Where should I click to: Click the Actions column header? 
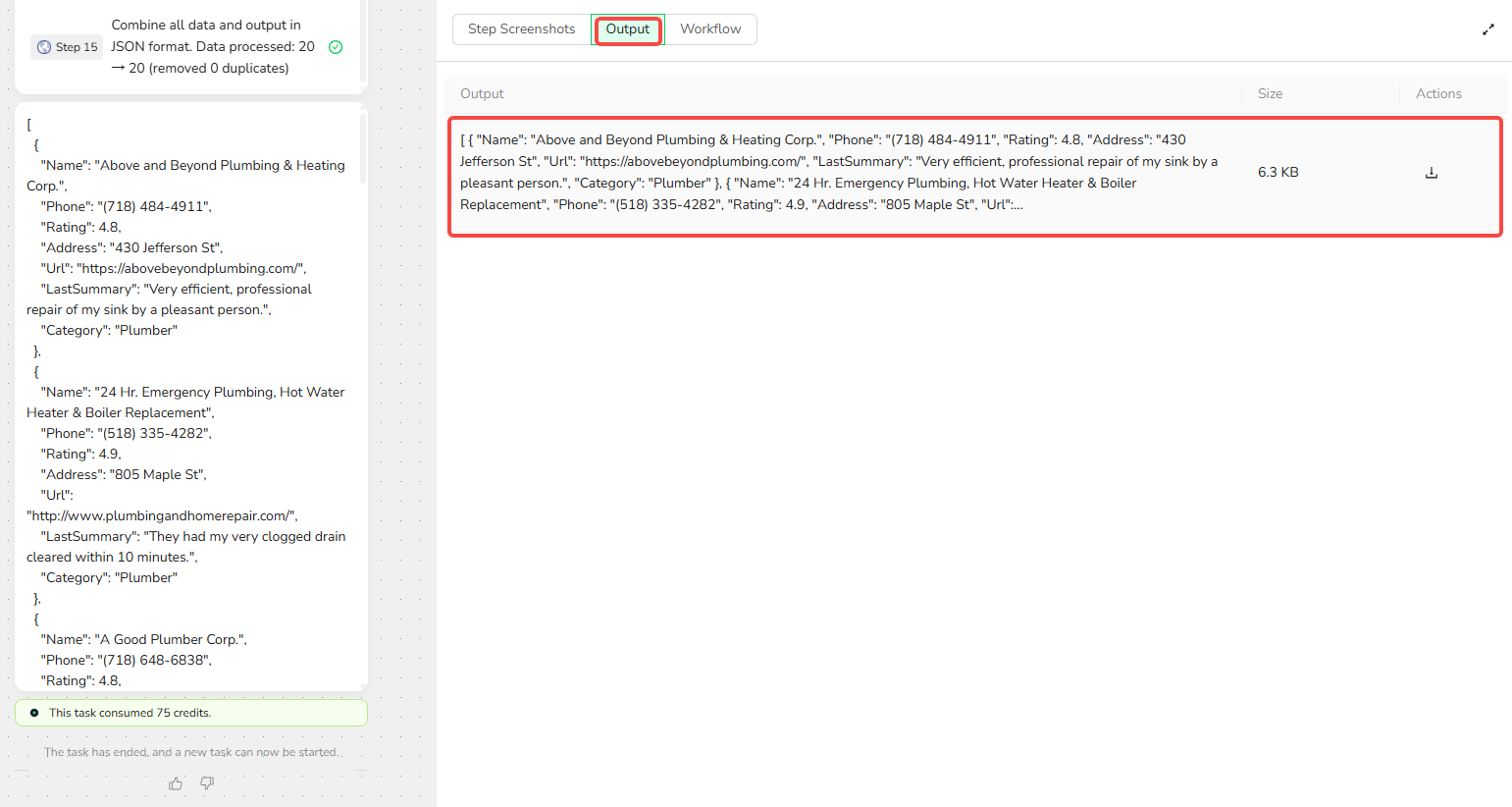1437,94
